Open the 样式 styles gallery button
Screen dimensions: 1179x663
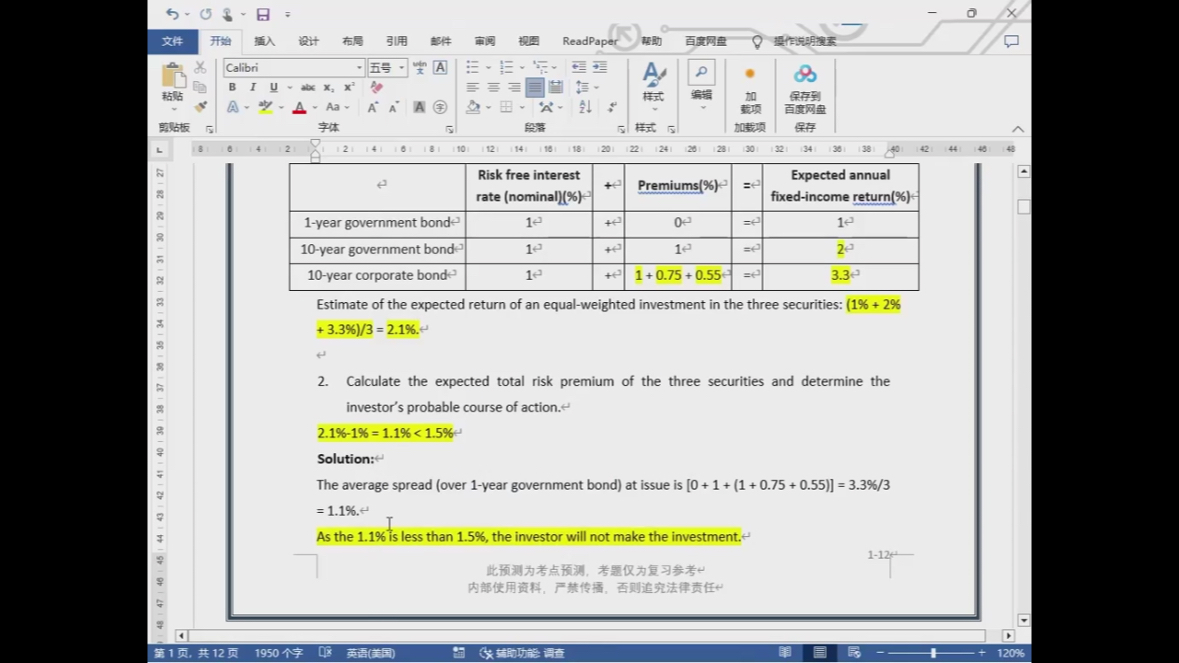click(x=653, y=86)
